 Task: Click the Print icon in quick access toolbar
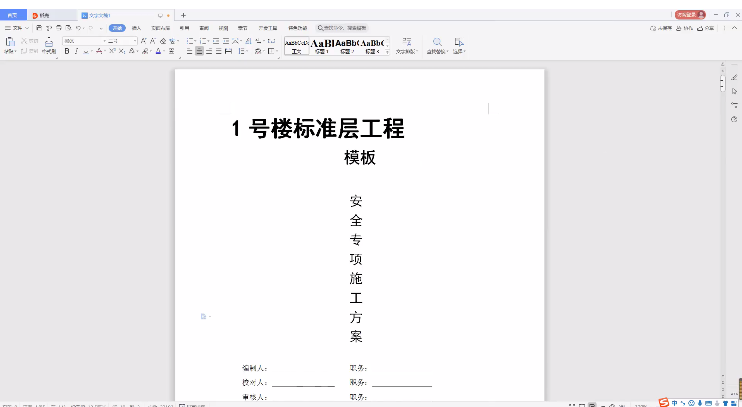[x=59, y=28]
